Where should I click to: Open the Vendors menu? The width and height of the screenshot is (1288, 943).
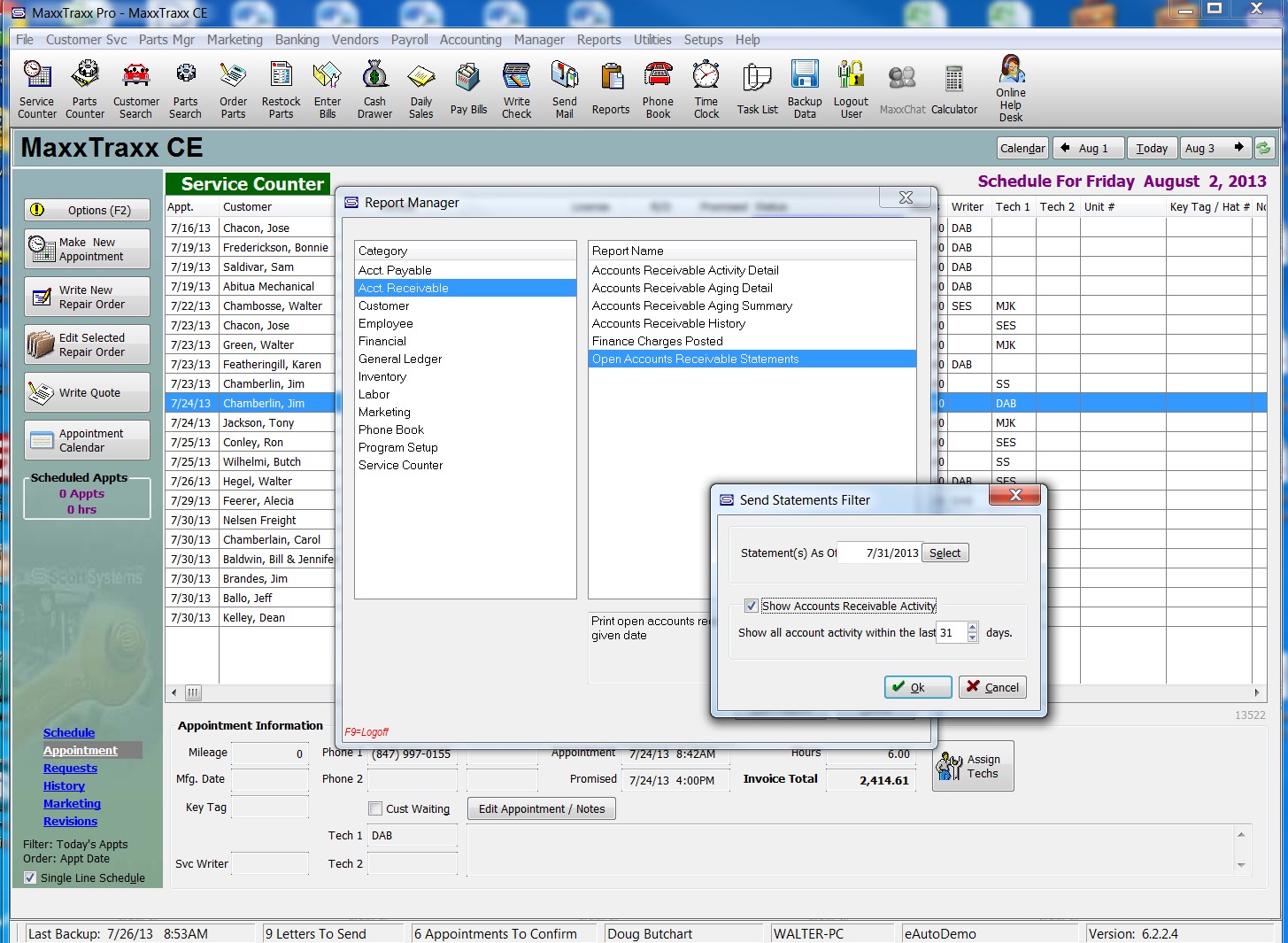tap(355, 40)
